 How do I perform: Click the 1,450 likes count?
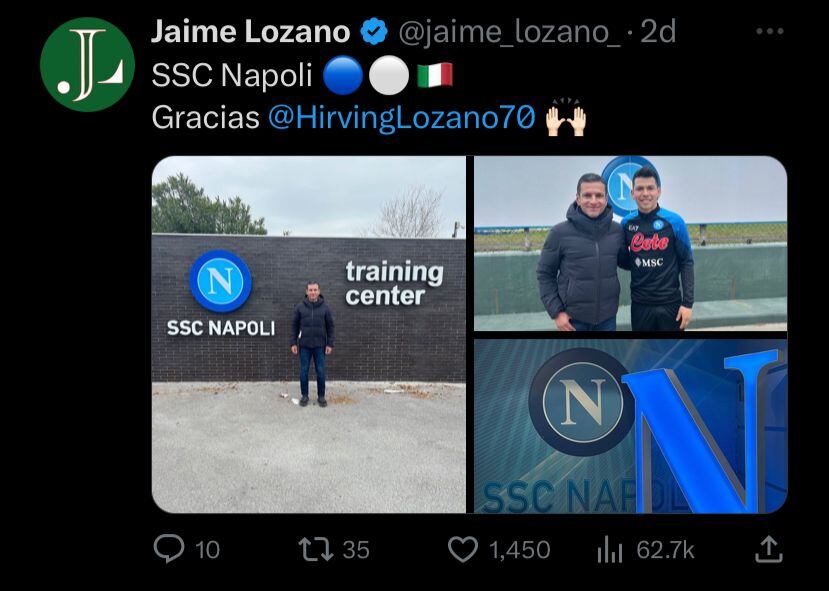point(519,550)
